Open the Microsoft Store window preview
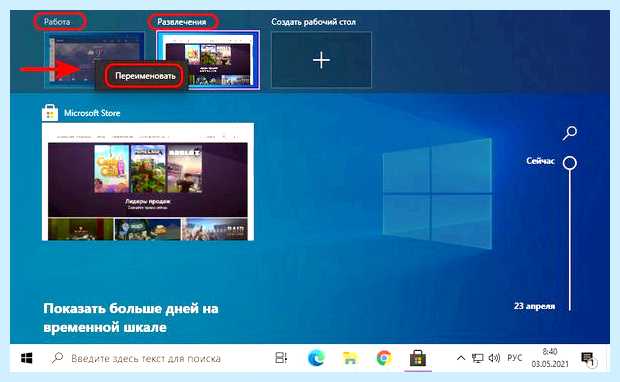 [x=148, y=182]
